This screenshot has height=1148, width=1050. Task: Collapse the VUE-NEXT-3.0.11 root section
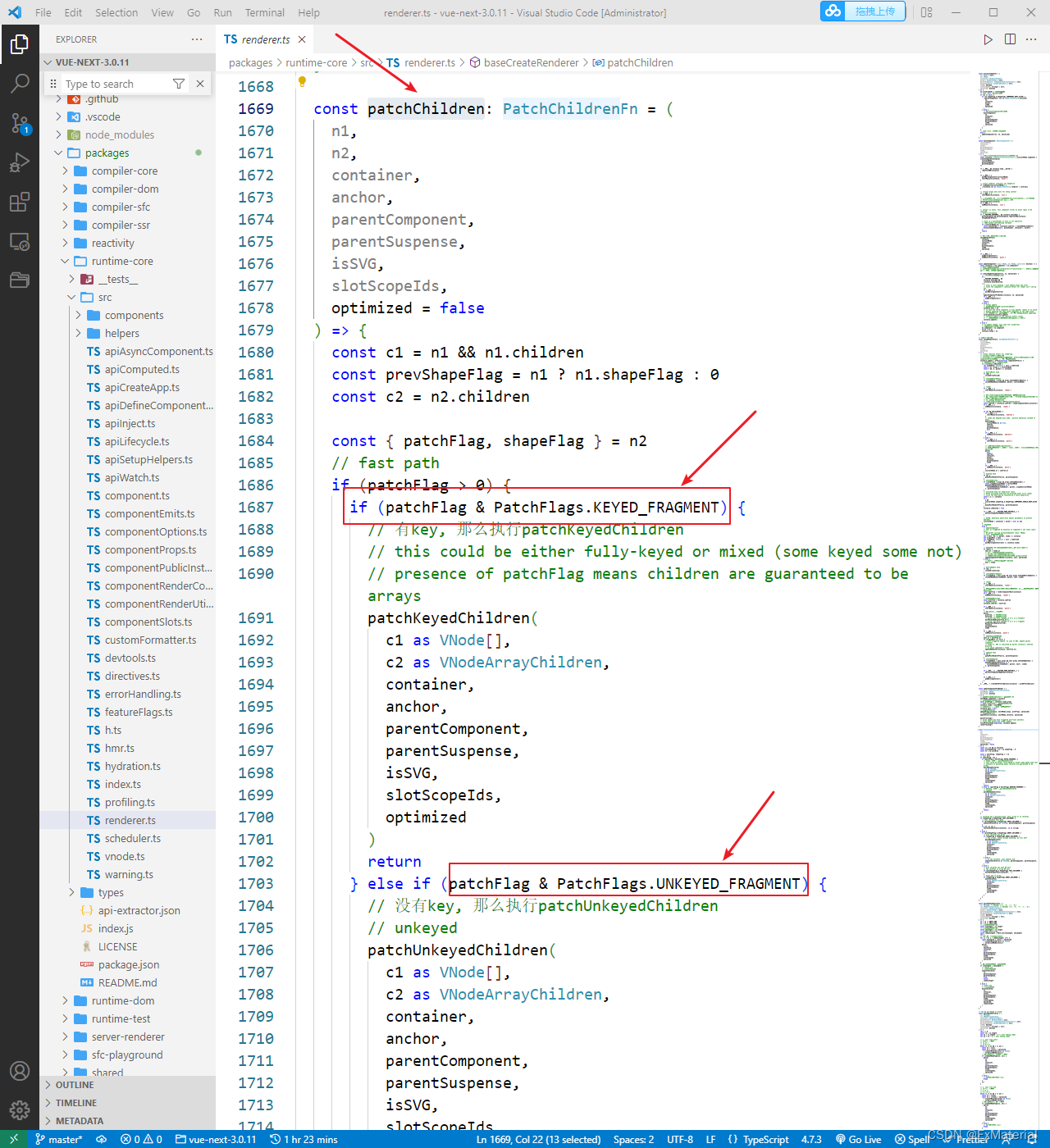coord(127,62)
